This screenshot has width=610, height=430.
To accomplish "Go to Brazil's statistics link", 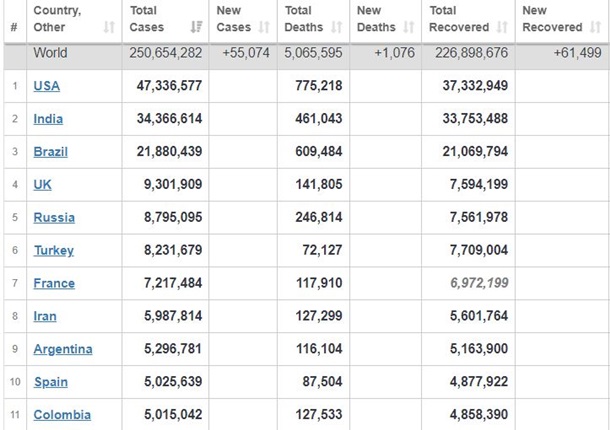I will pyautogui.click(x=50, y=152).
